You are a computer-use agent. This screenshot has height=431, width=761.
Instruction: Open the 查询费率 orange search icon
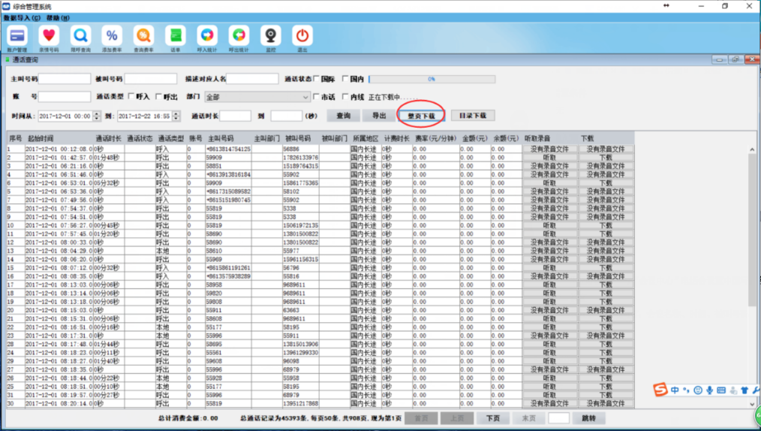pos(144,36)
